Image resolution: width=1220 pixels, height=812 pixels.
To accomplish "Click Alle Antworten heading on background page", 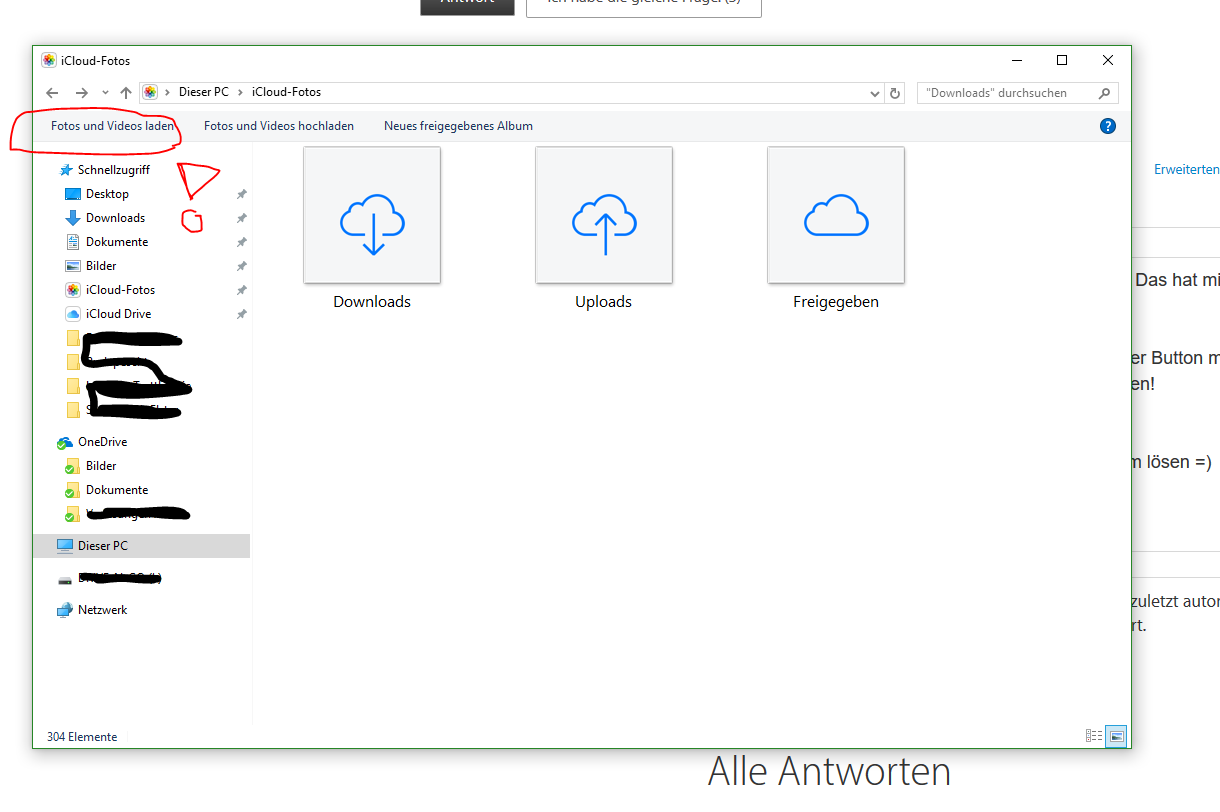I will [829, 772].
